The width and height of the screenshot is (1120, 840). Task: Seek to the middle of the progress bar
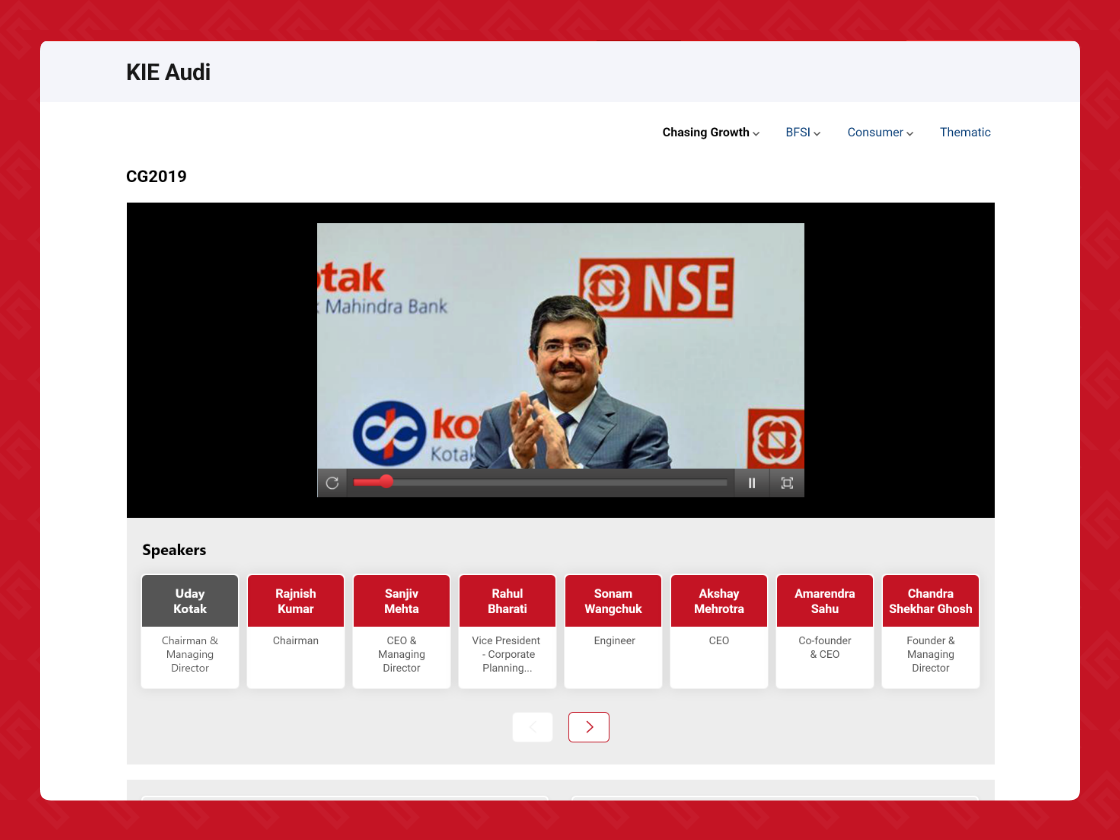(x=540, y=483)
